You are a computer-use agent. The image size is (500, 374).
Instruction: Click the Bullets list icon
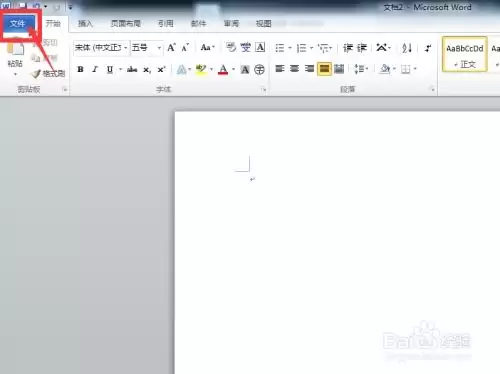coord(280,48)
